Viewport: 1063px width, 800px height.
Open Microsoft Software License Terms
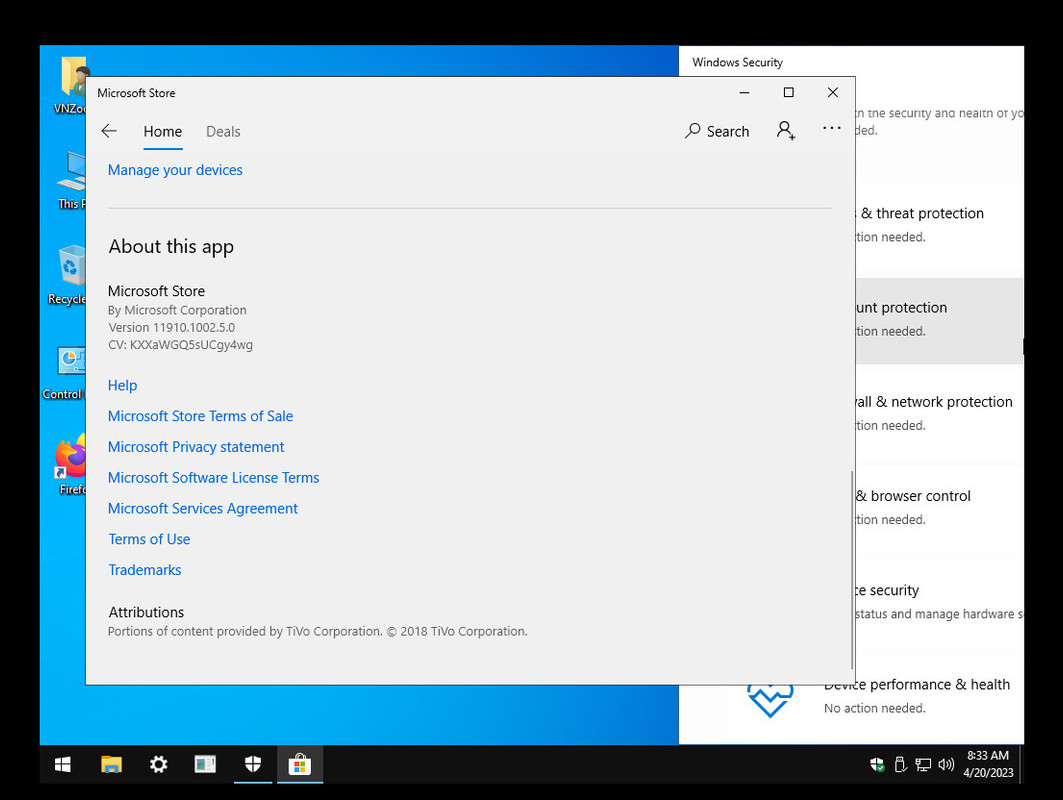point(214,478)
